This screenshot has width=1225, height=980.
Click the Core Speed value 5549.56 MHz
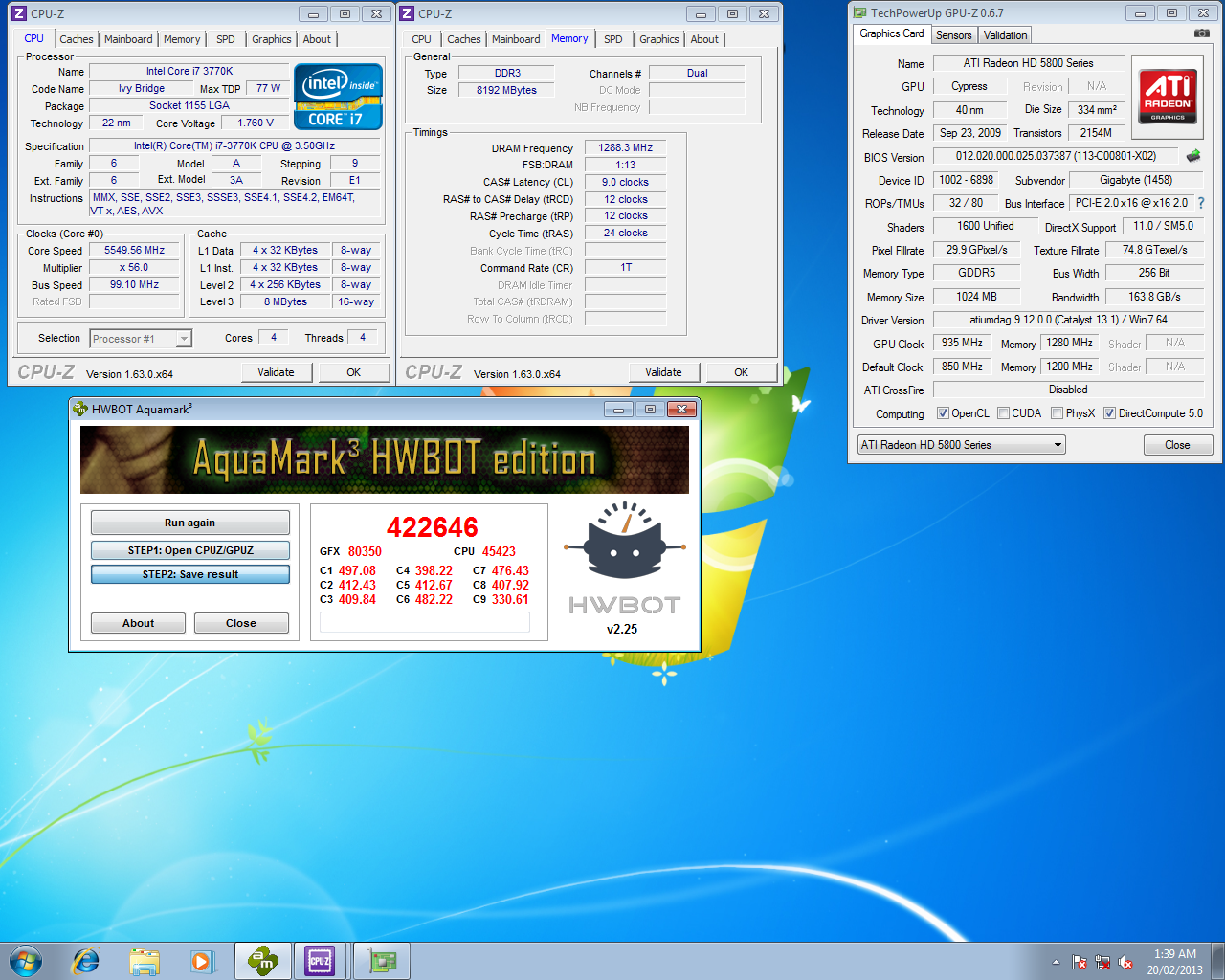click(x=135, y=250)
